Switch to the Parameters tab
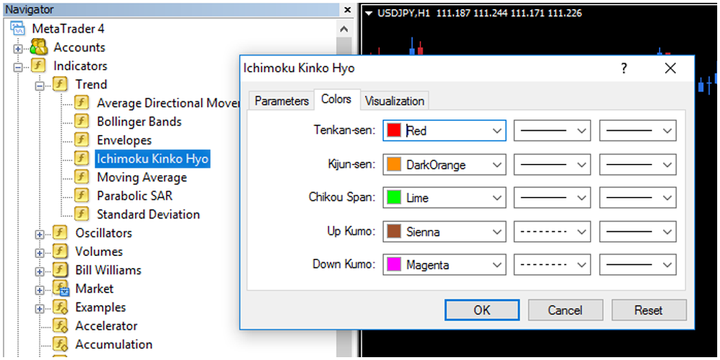Screen dimensions: 720x360 click(x=281, y=101)
